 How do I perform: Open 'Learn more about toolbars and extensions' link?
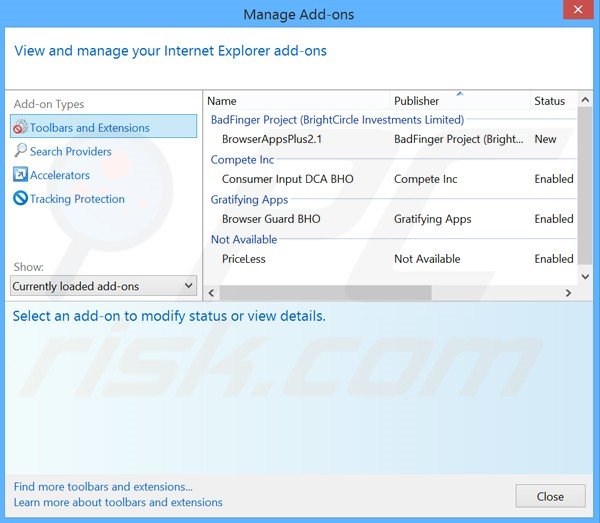(x=118, y=502)
